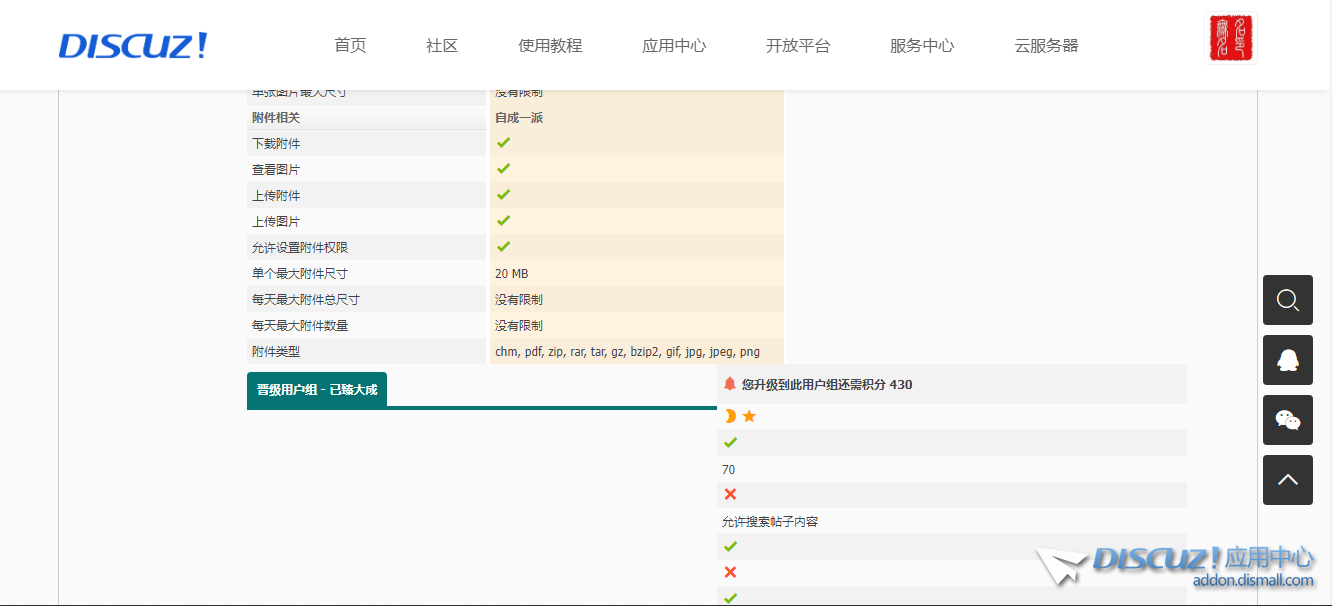Viewport: 1332px width, 606px height.
Task: Click the 社区 navigation link
Action: (x=442, y=46)
